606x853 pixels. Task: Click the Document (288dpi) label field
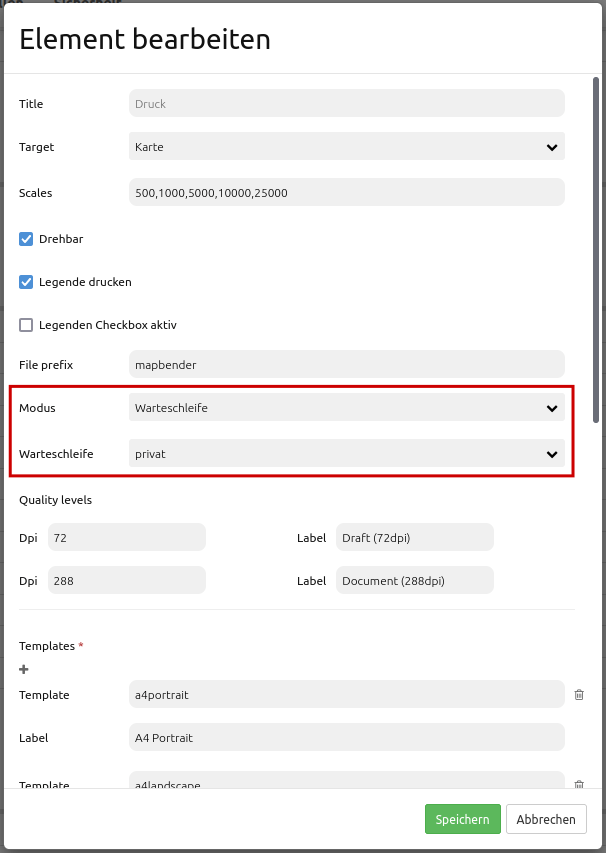pyautogui.click(x=414, y=581)
